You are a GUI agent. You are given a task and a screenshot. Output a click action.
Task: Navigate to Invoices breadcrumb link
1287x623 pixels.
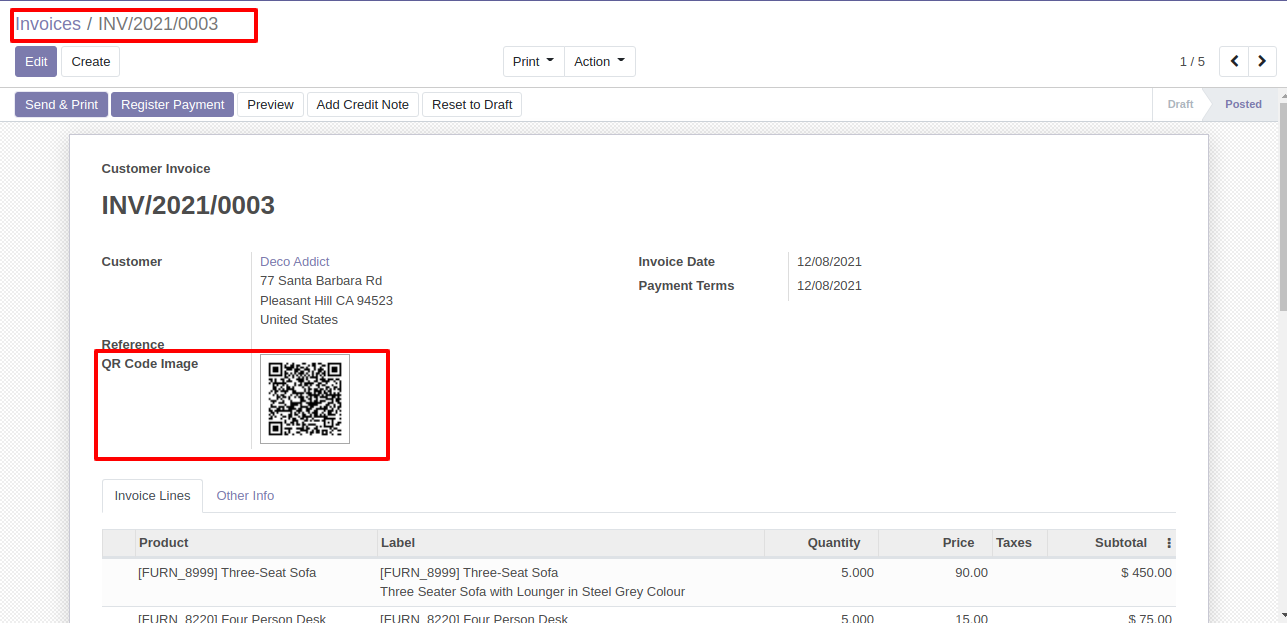coord(48,24)
